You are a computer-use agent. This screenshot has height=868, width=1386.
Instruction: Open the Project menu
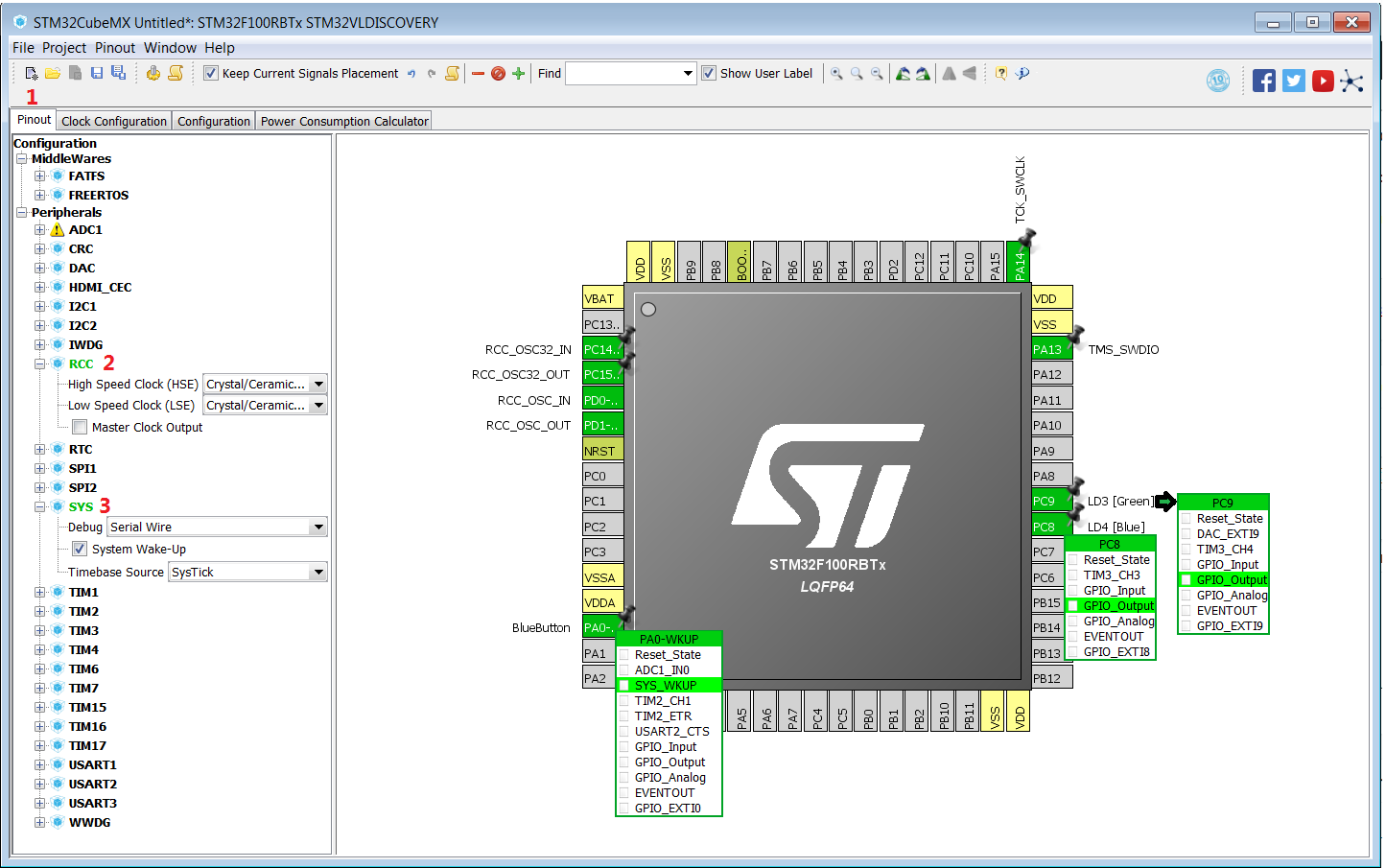64,48
